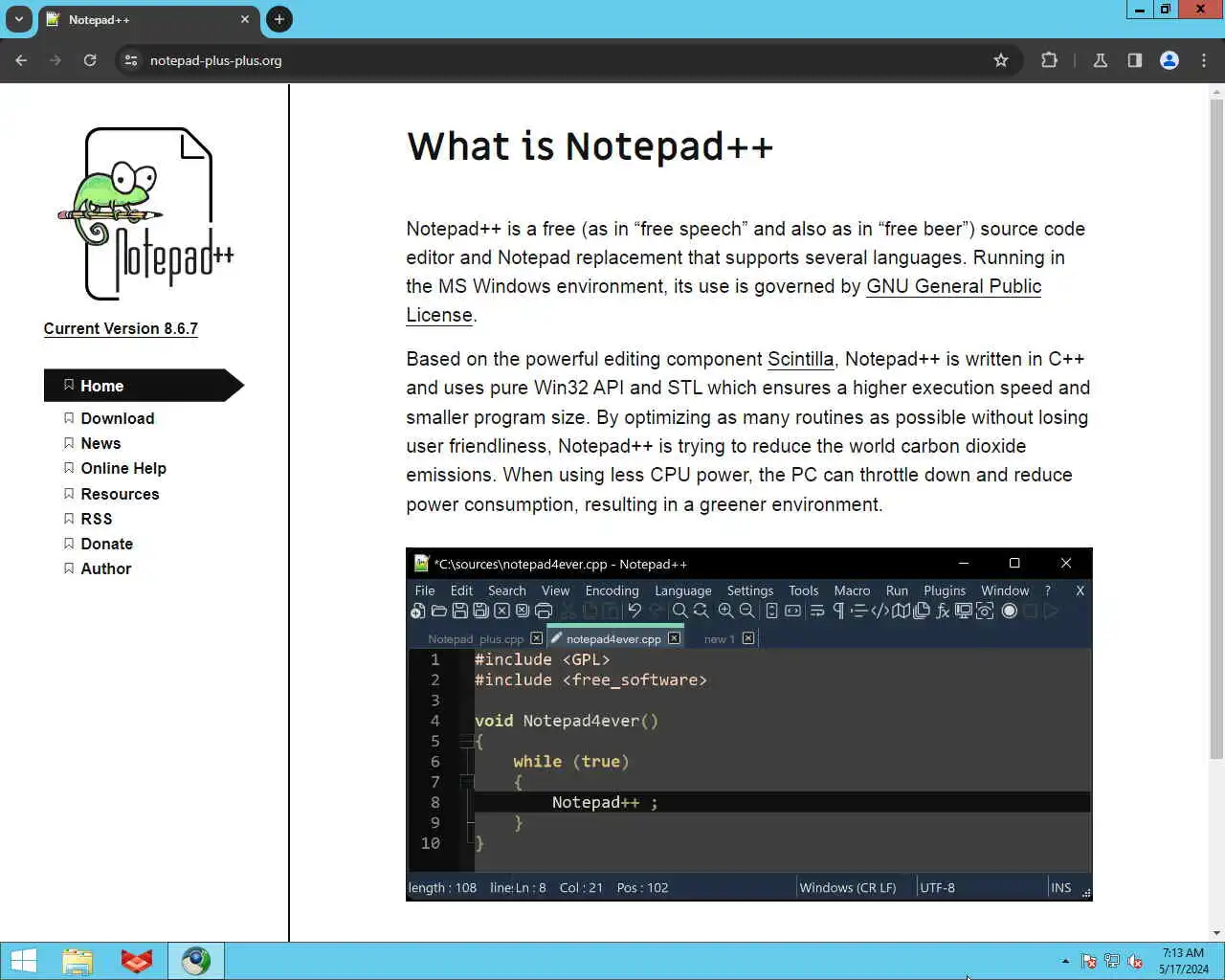This screenshot has width=1225, height=980.
Task: Show hidden system tray icons
Action: (1065, 961)
